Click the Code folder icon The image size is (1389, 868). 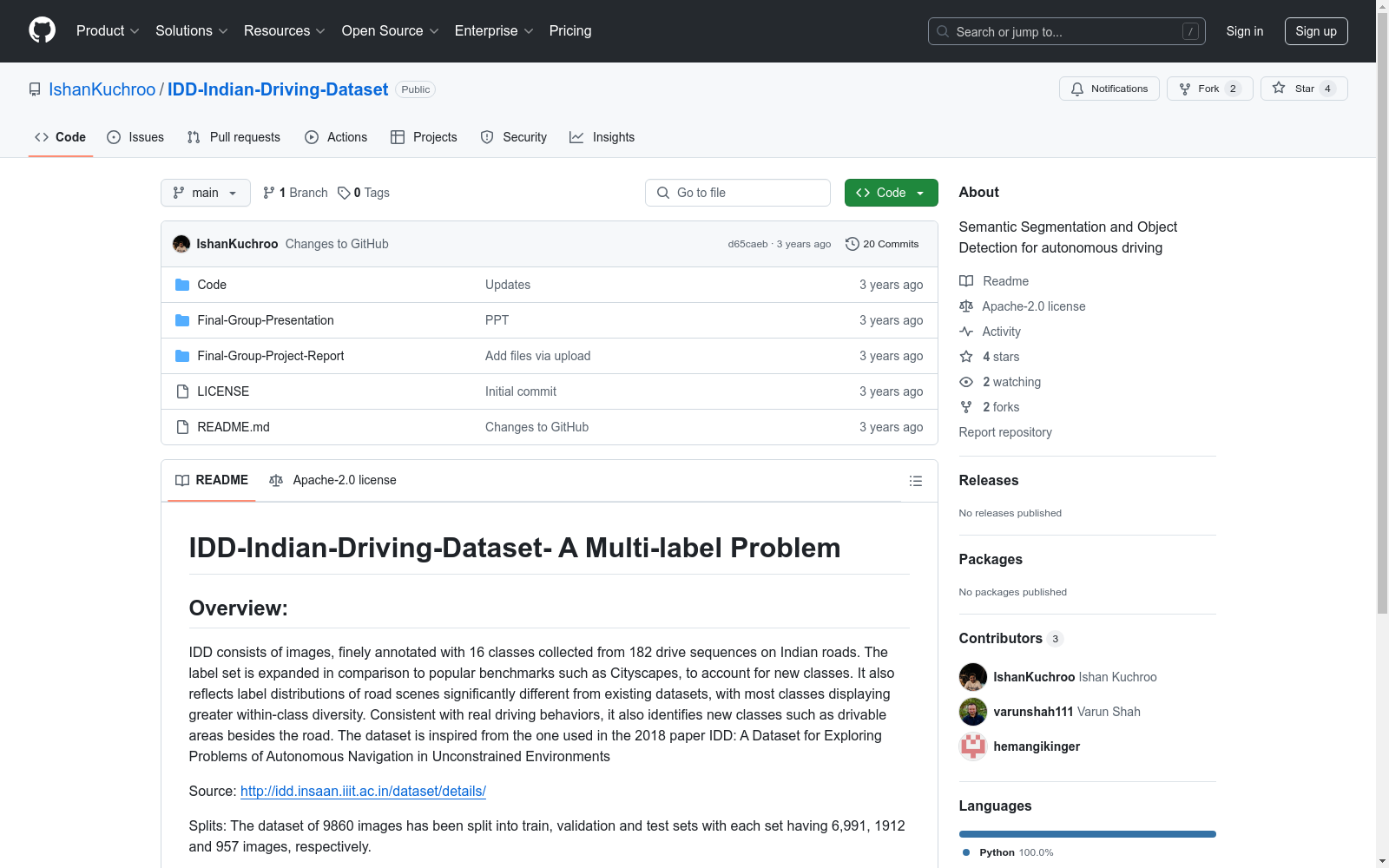(182, 285)
